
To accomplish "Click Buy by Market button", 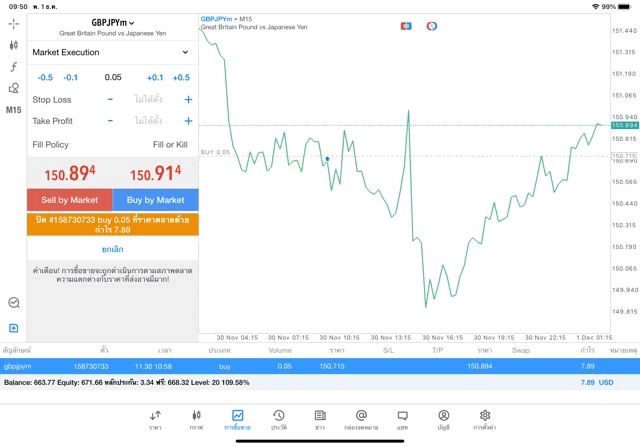I will 156,200.
